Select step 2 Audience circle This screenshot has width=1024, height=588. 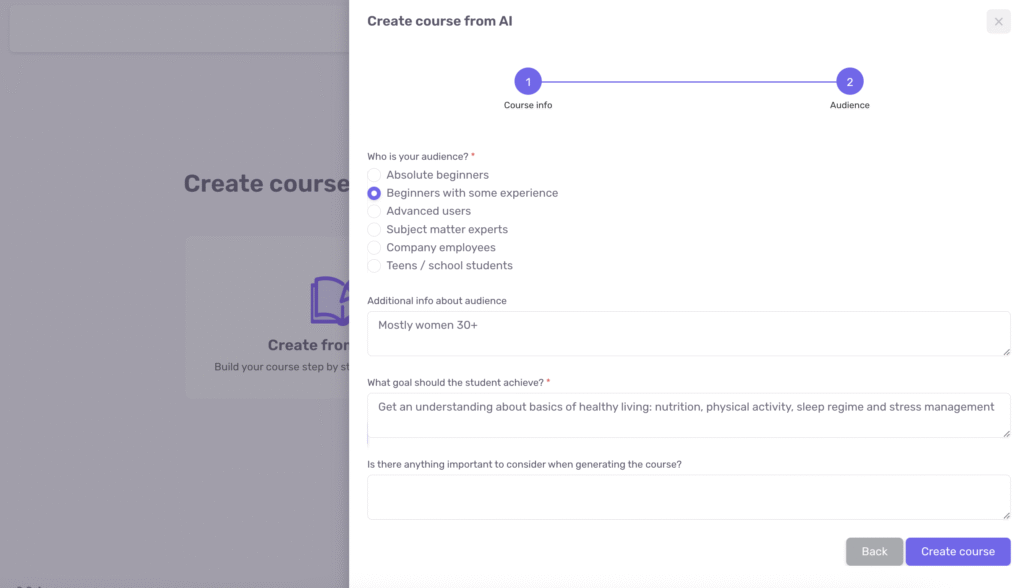point(850,82)
